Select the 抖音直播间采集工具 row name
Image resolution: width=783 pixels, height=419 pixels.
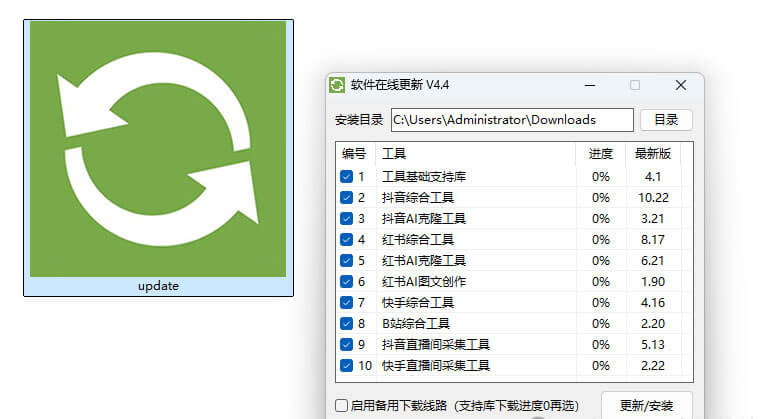pyautogui.click(x=436, y=345)
